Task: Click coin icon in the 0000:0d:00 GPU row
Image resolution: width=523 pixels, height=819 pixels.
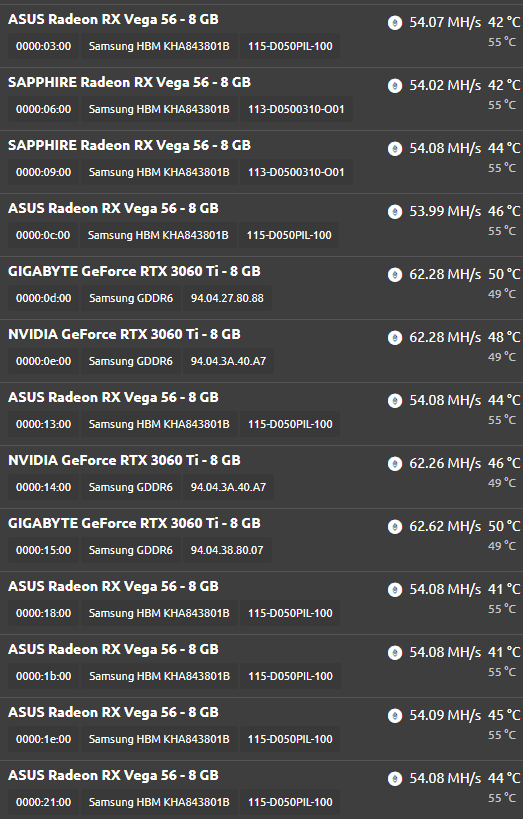Action: tap(395, 274)
